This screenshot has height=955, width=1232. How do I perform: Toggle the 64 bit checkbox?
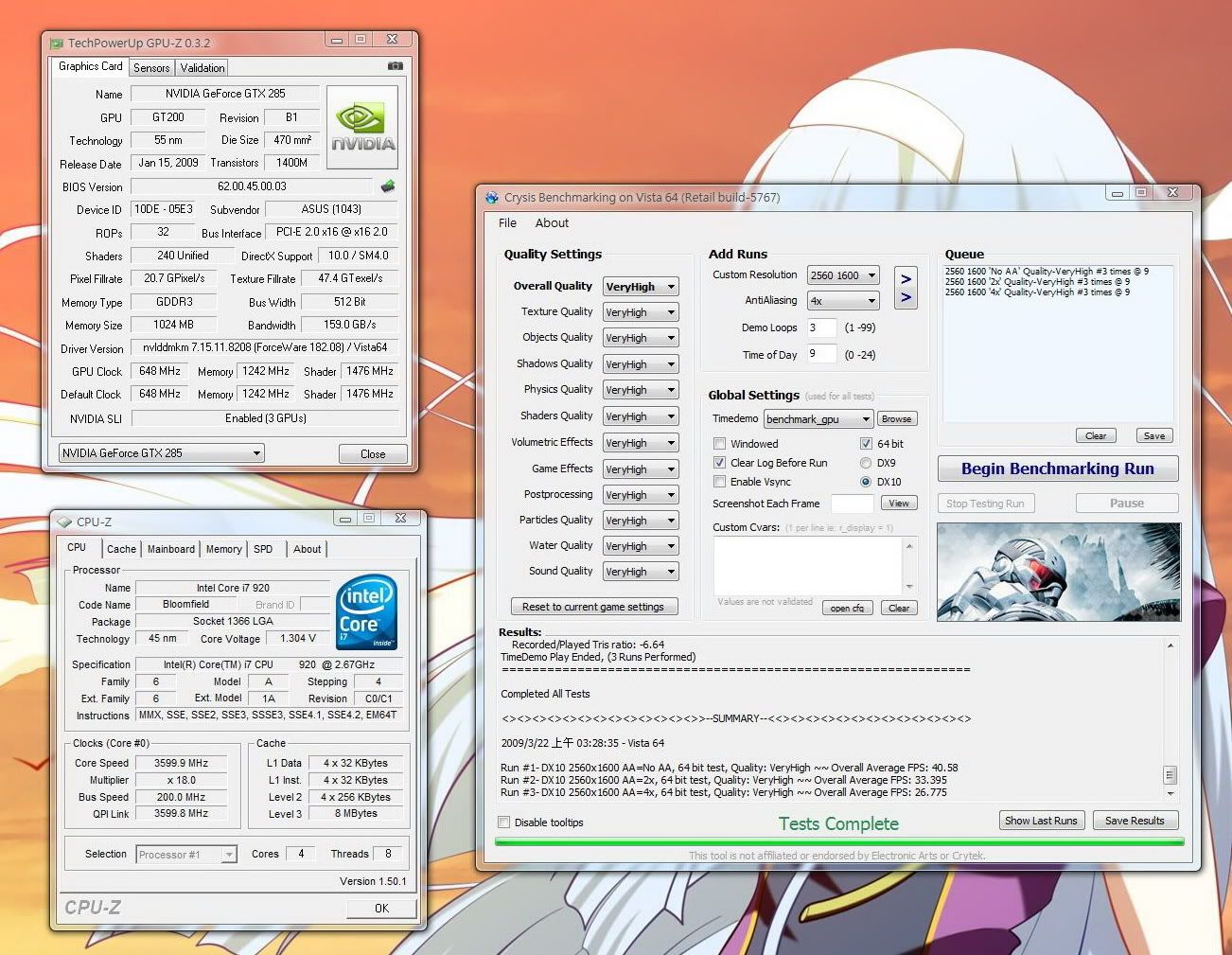pos(866,443)
